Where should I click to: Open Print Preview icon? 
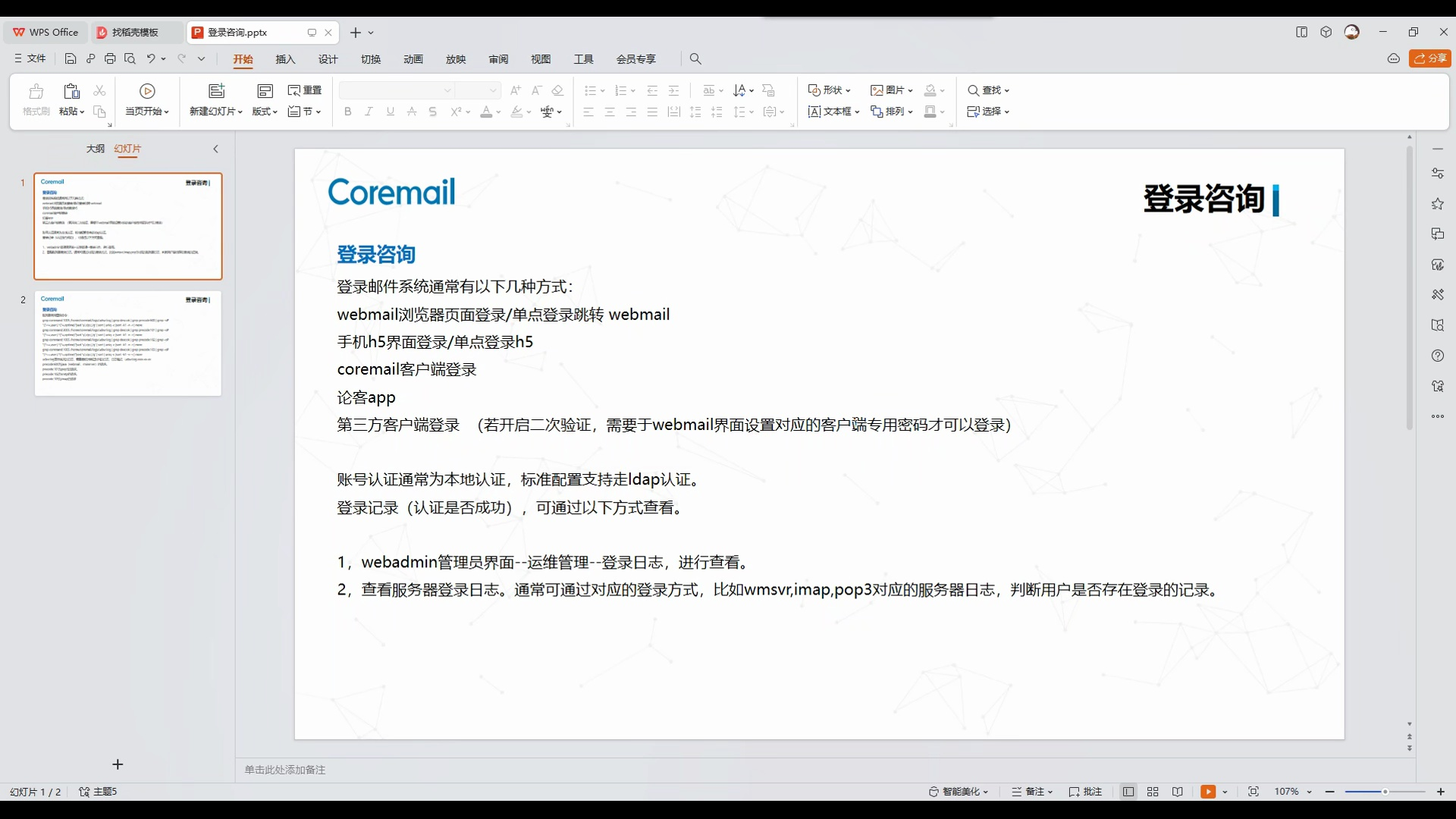130,58
